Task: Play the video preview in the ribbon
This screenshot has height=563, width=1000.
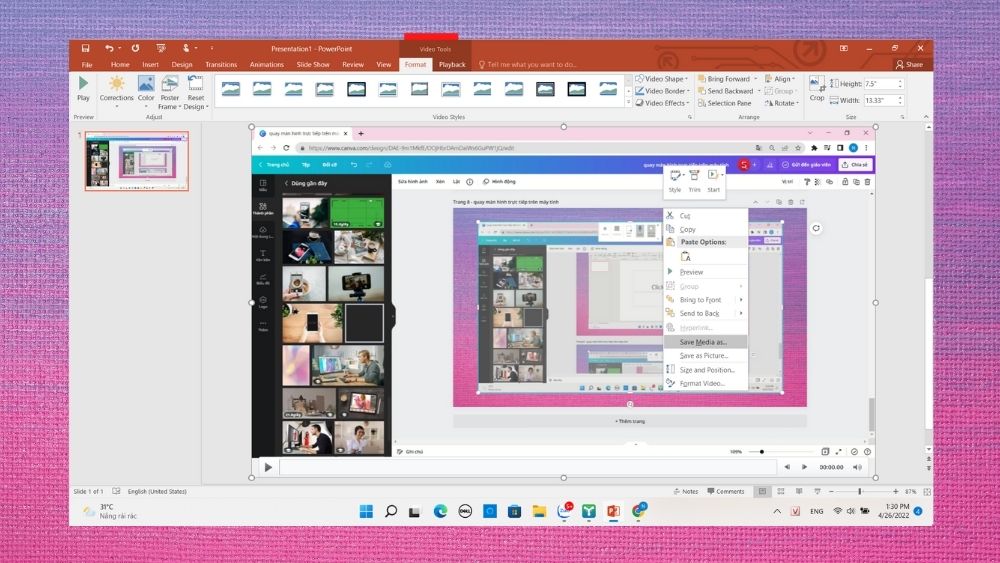Action: [x=83, y=89]
